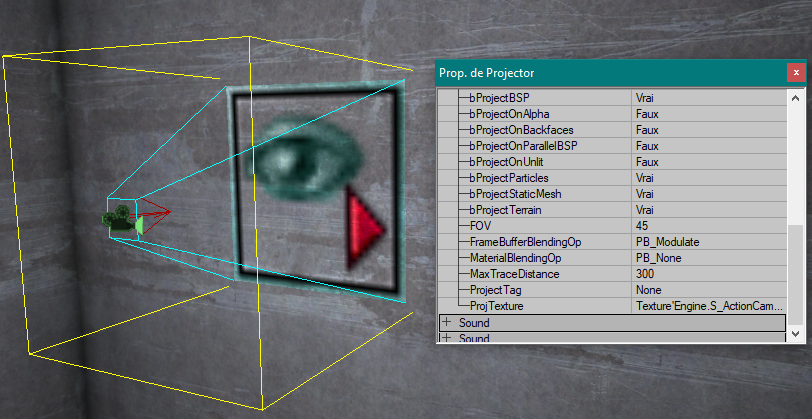Select the Projector camera actor icon
The height and width of the screenshot is (419, 812).
coord(122,219)
